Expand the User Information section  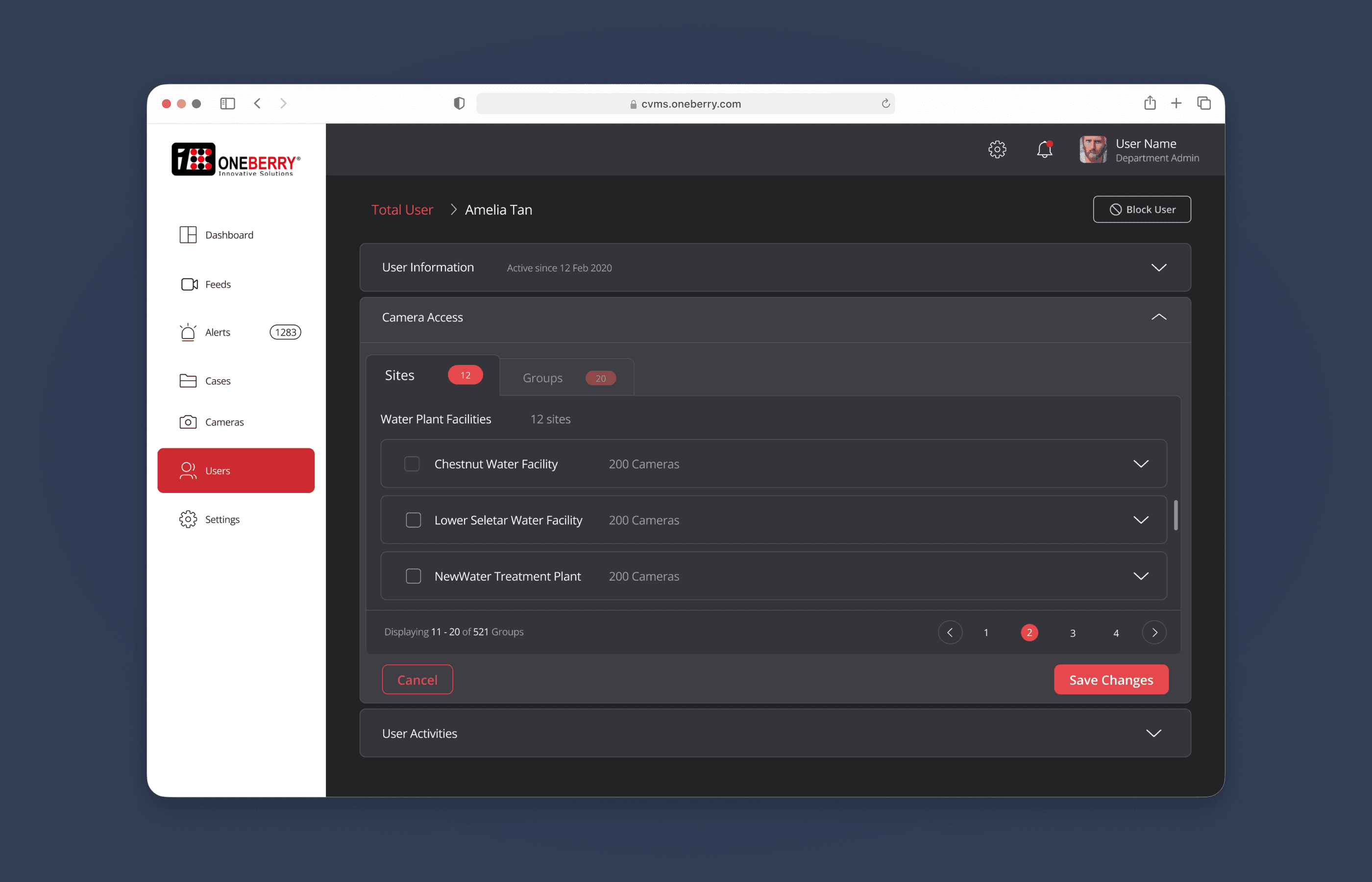click(1159, 268)
